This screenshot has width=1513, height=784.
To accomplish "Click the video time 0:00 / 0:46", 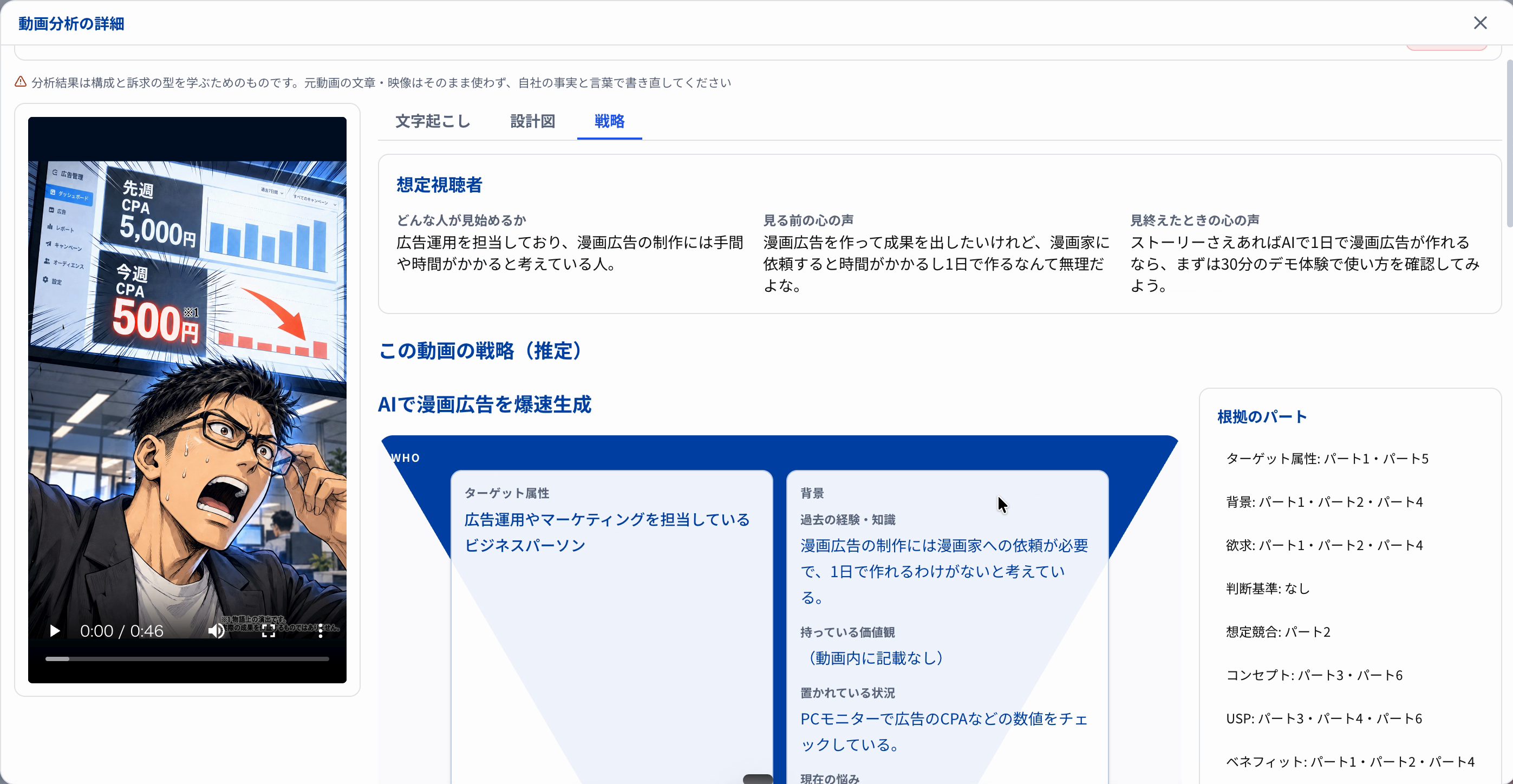I will click(x=122, y=631).
